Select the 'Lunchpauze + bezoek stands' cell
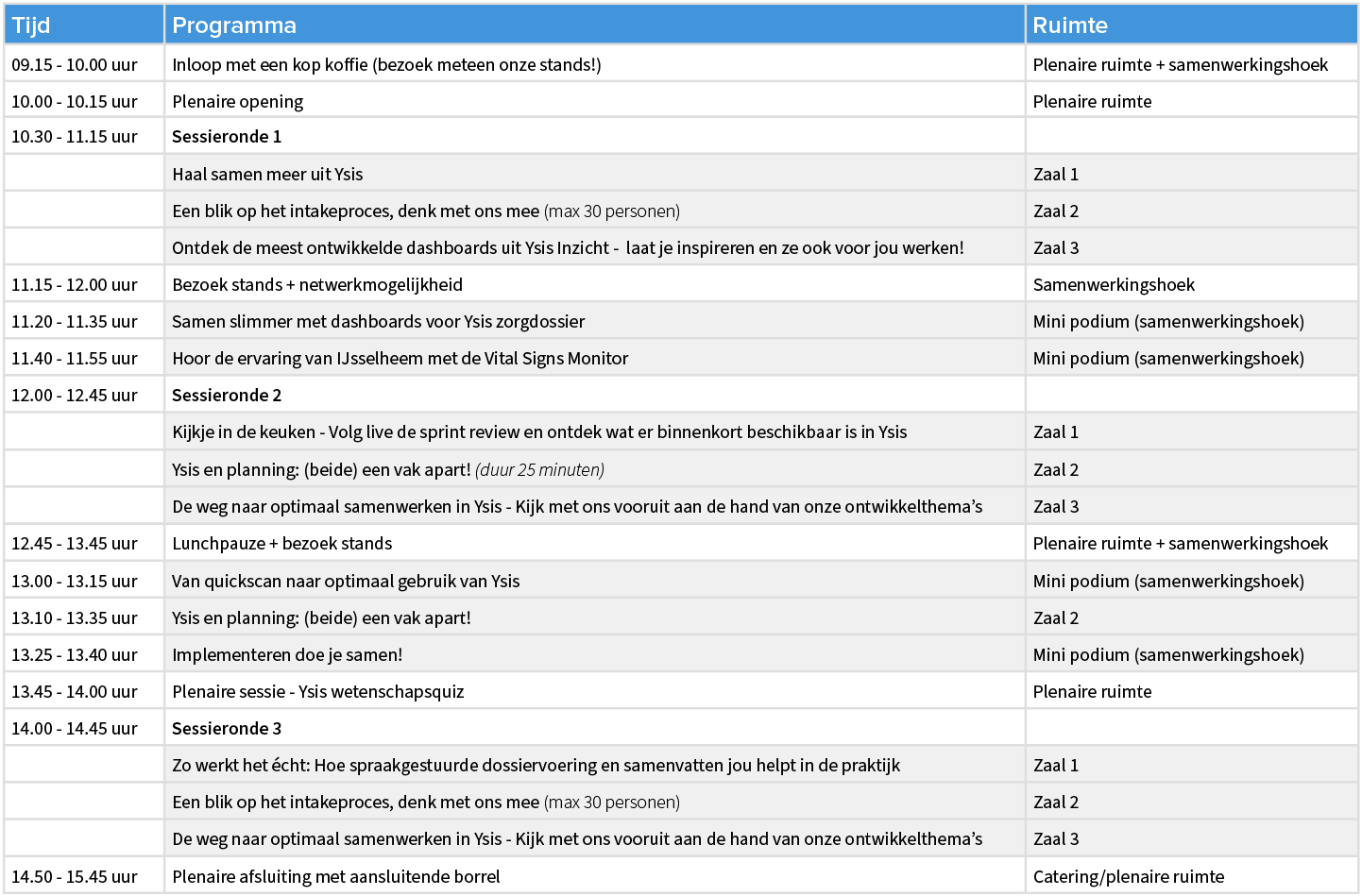Viewport: 1362px width, 896px height. 281,544
